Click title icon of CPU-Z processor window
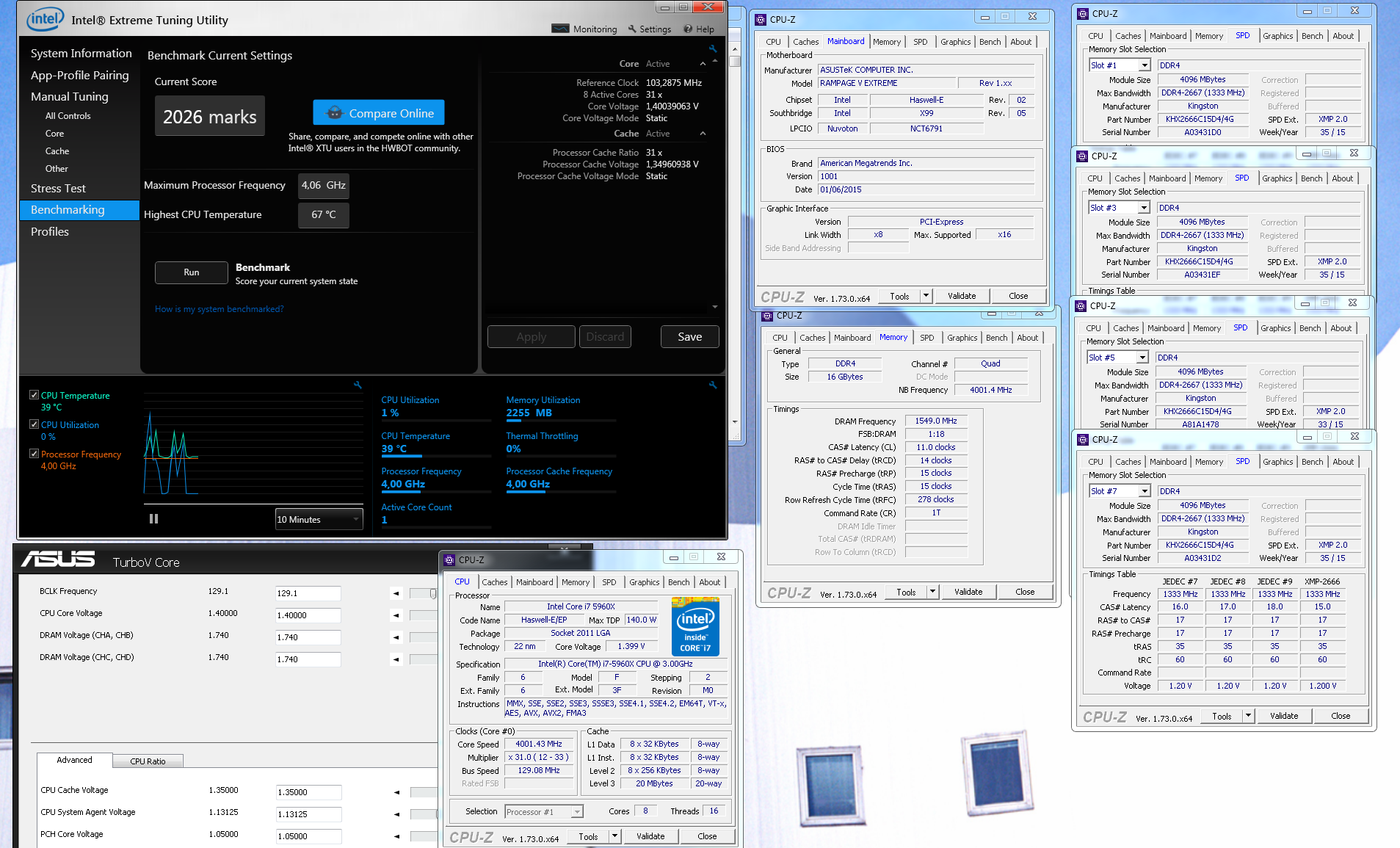The height and width of the screenshot is (848, 1400). [449, 559]
